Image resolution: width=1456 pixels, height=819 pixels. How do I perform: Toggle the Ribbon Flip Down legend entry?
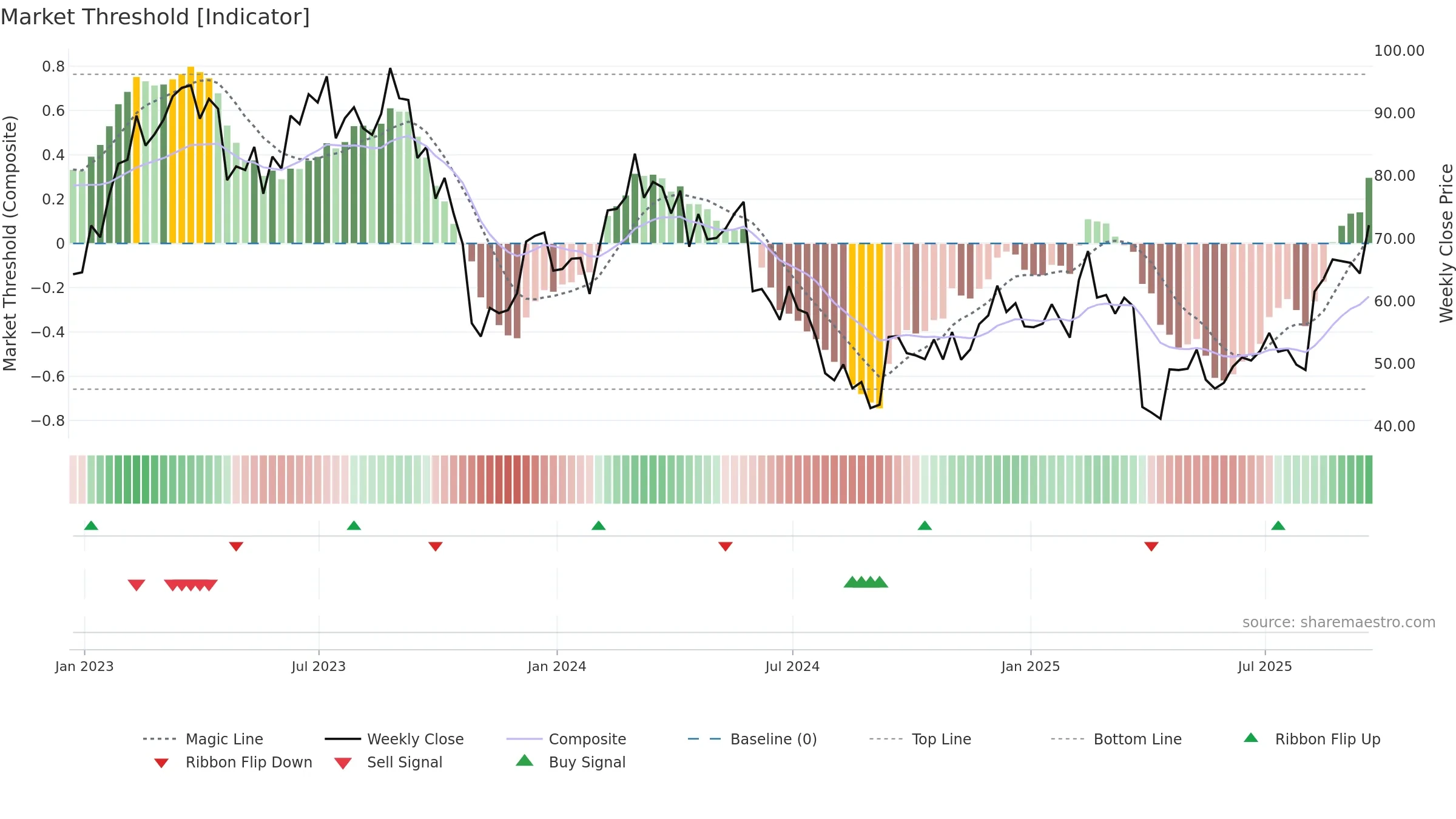233,762
